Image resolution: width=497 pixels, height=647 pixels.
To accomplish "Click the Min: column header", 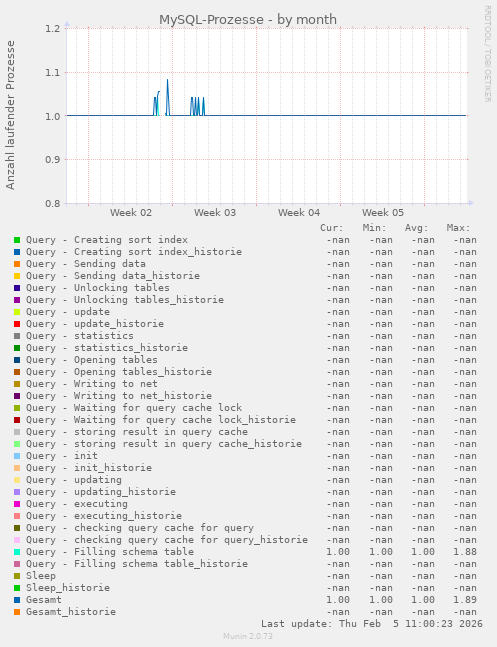I will pyautogui.click(x=374, y=228).
